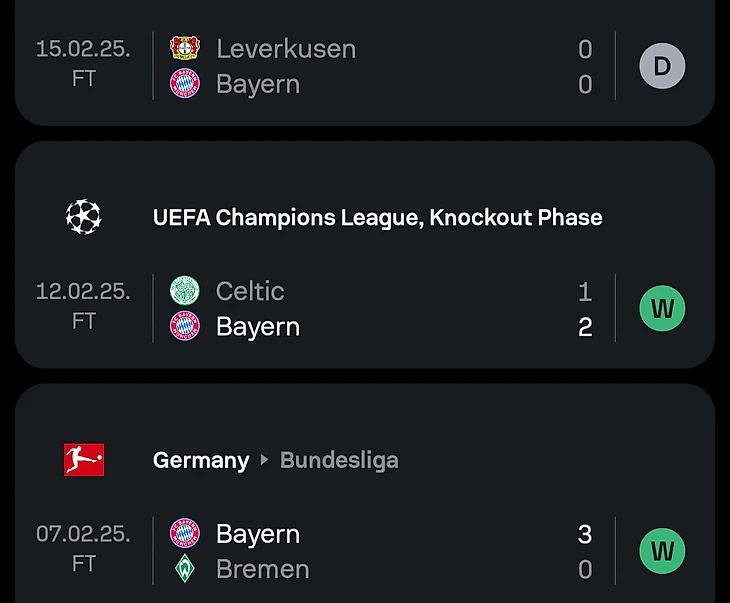
Task: Click the green W badge for Bremen match
Action: pyautogui.click(x=662, y=551)
